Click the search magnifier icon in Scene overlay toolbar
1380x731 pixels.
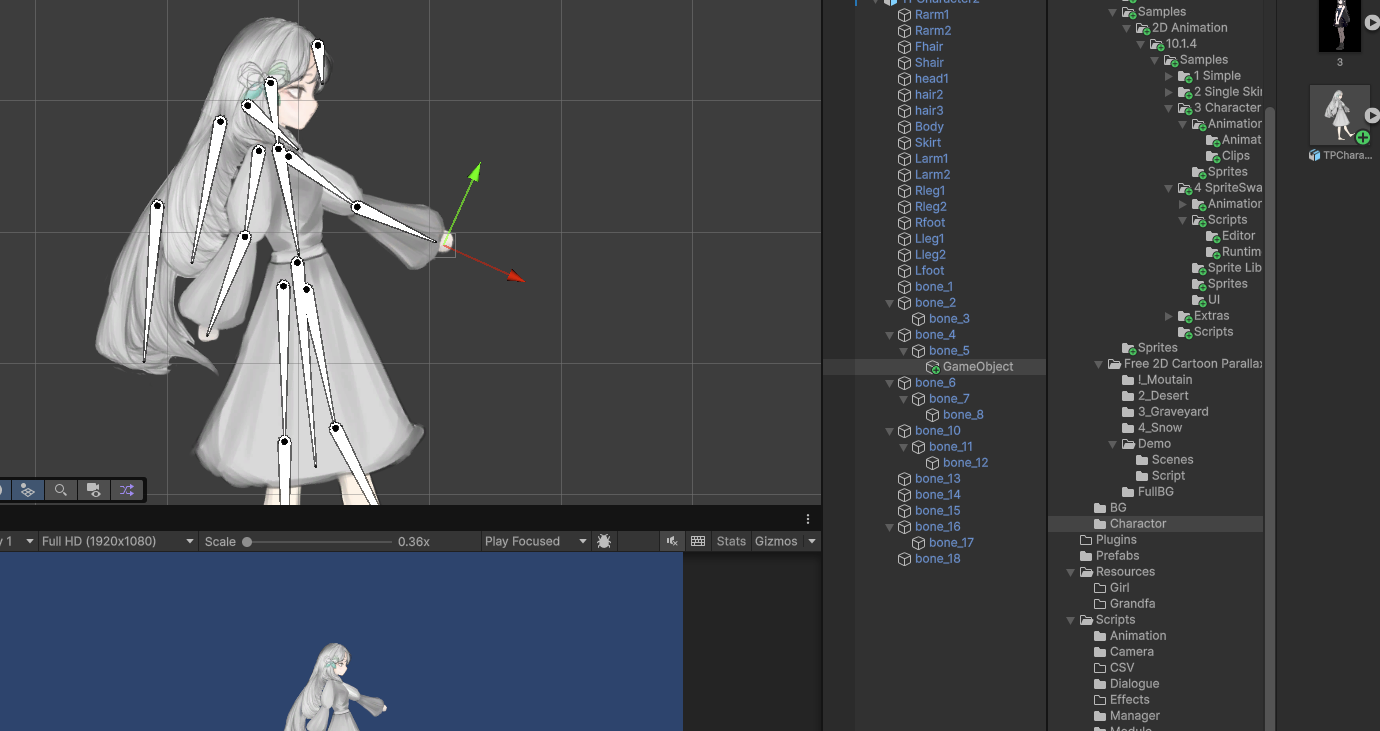tap(61, 490)
